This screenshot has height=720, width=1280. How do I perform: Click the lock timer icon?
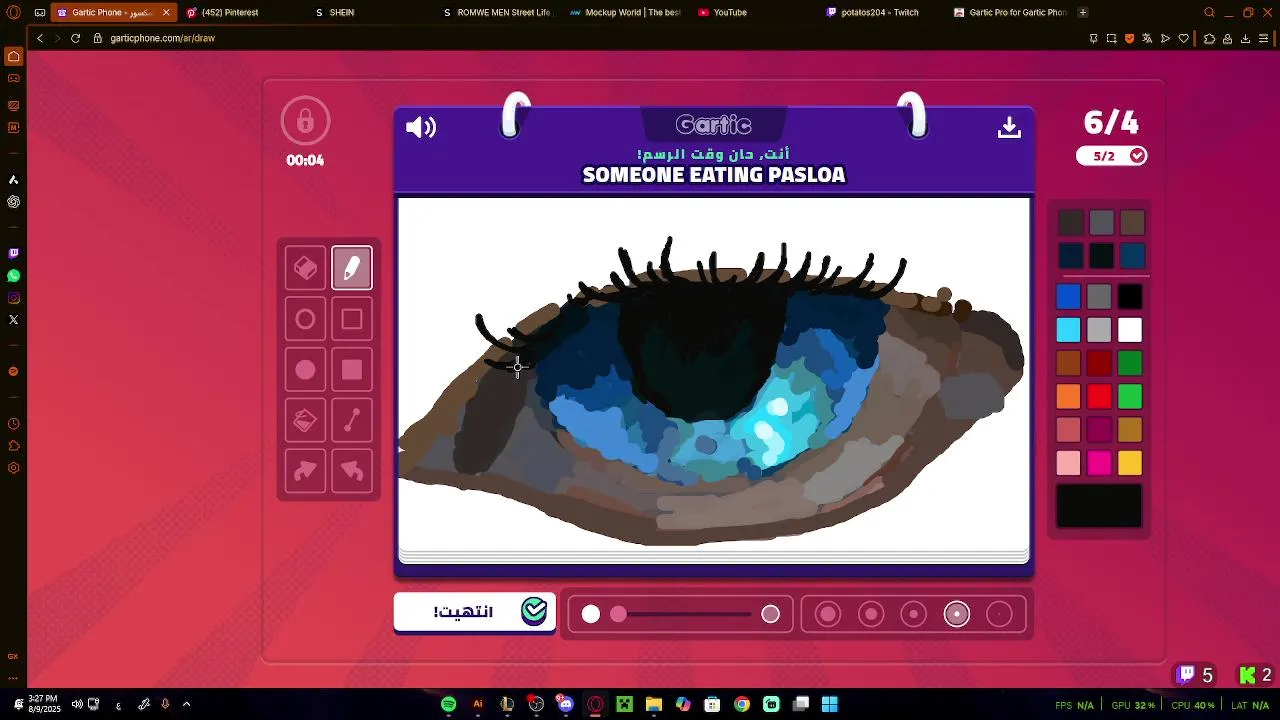tap(305, 122)
